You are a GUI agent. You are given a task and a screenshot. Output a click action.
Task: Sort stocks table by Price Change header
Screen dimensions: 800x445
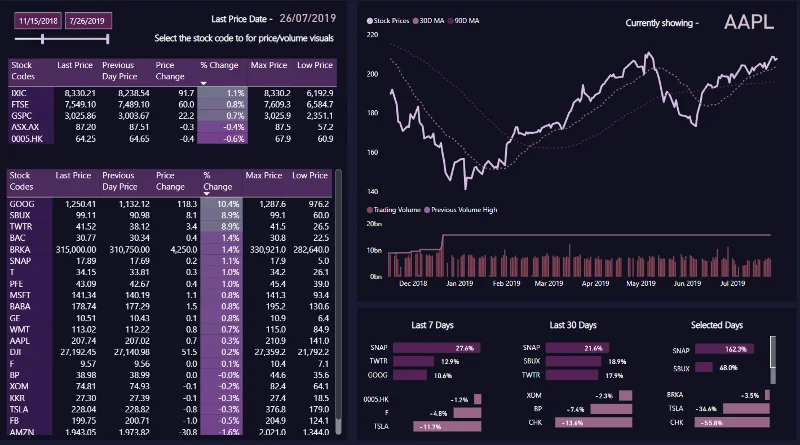coord(170,181)
